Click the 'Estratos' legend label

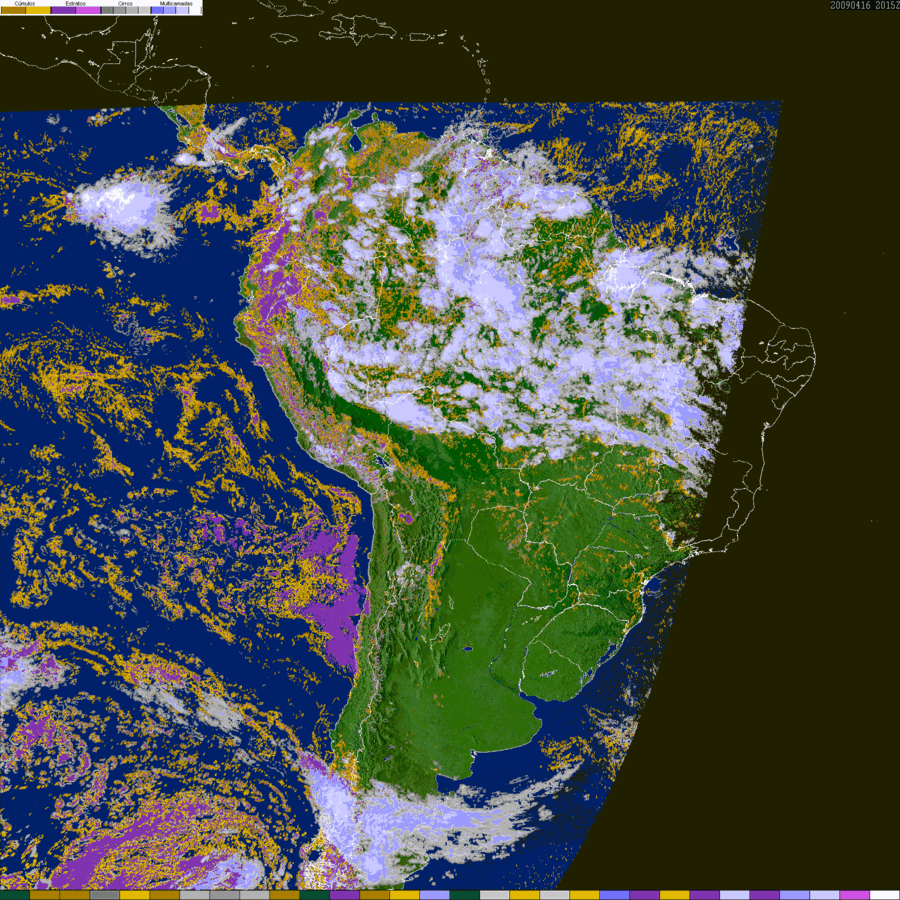point(76,3)
